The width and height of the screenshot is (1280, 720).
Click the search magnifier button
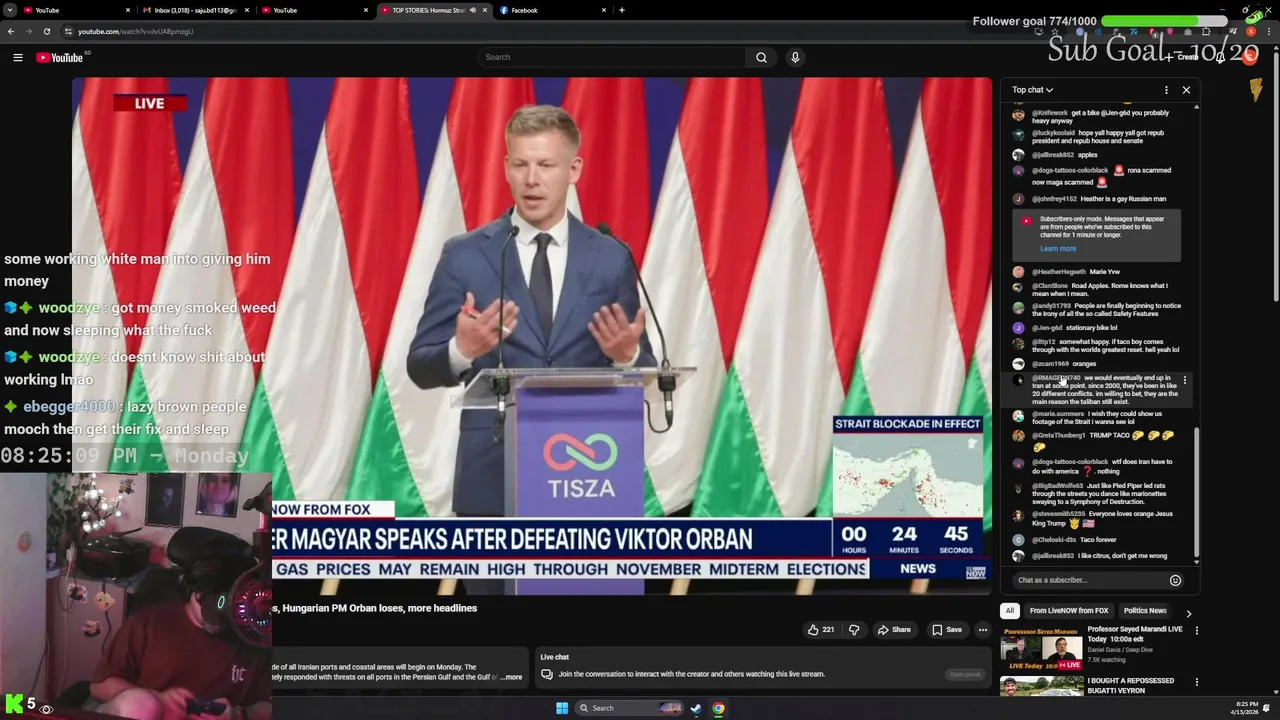(x=761, y=57)
